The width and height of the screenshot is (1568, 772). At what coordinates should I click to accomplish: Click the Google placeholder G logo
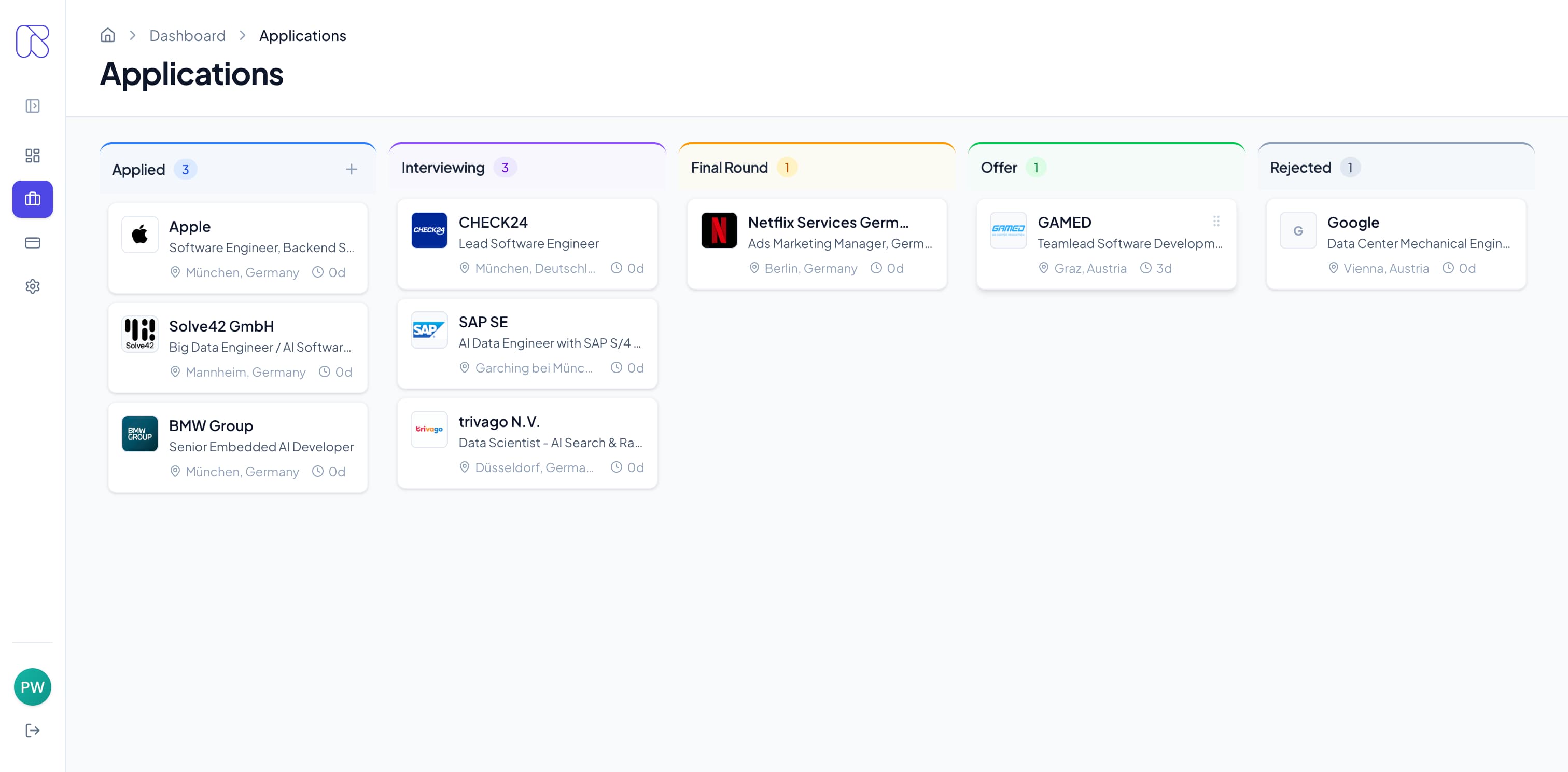click(x=1298, y=230)
